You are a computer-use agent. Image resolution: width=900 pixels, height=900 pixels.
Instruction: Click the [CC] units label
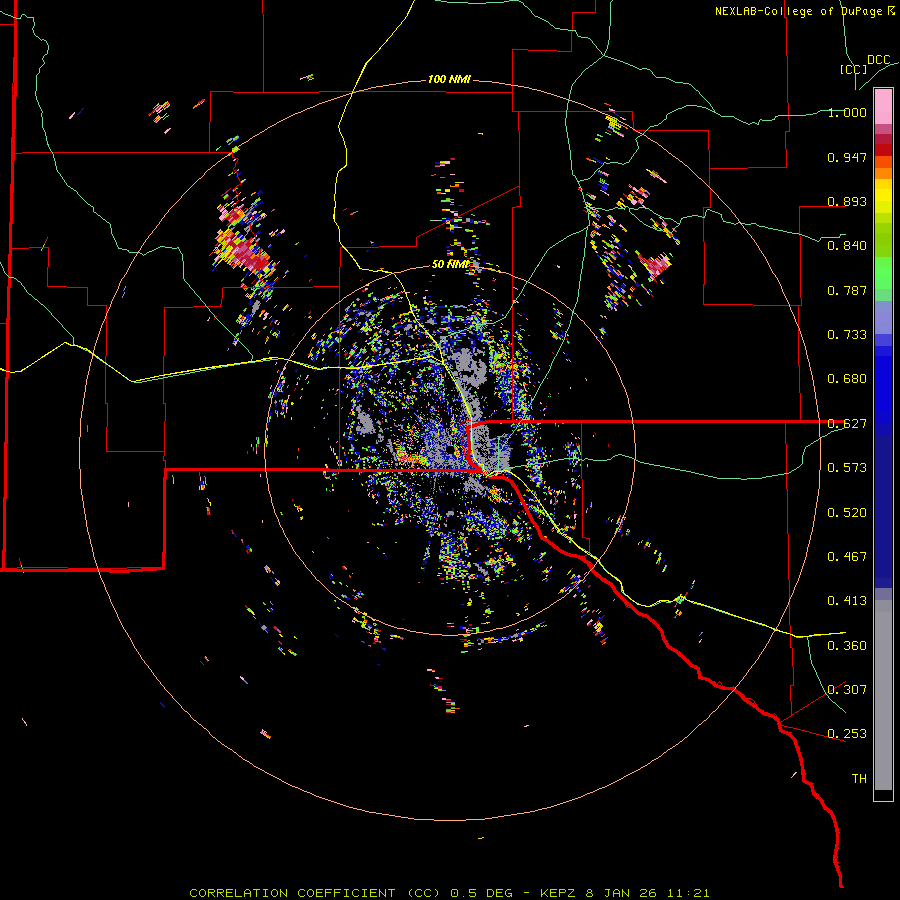[853, 69]
